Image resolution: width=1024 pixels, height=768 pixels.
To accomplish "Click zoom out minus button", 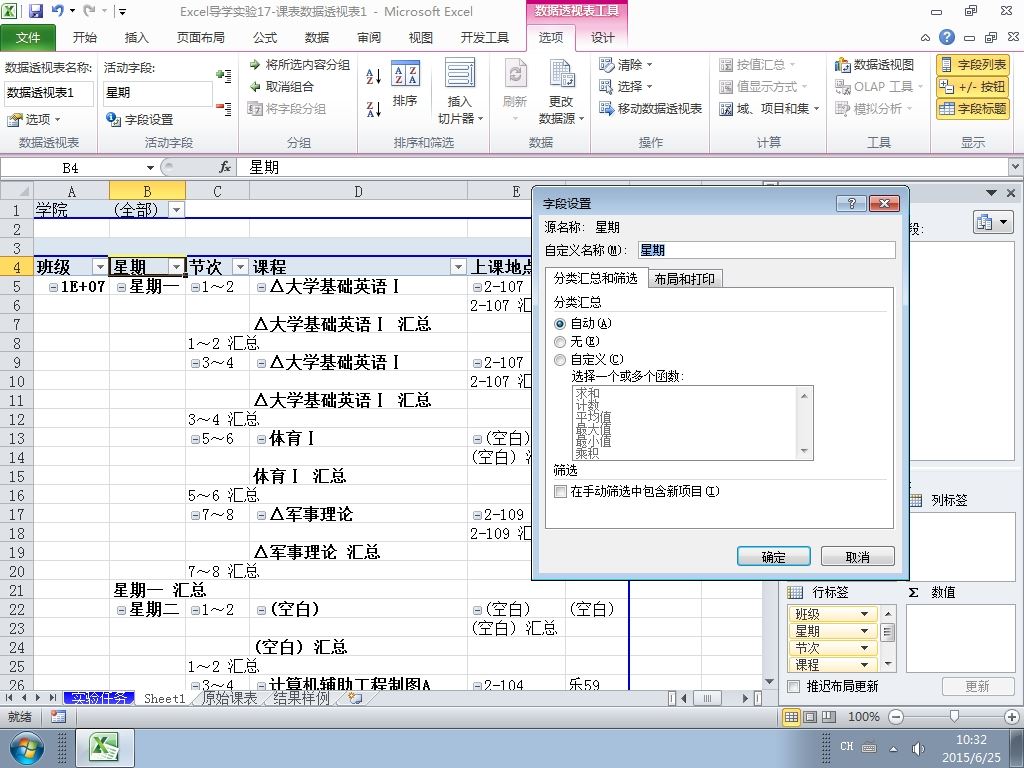I will 897,717.
